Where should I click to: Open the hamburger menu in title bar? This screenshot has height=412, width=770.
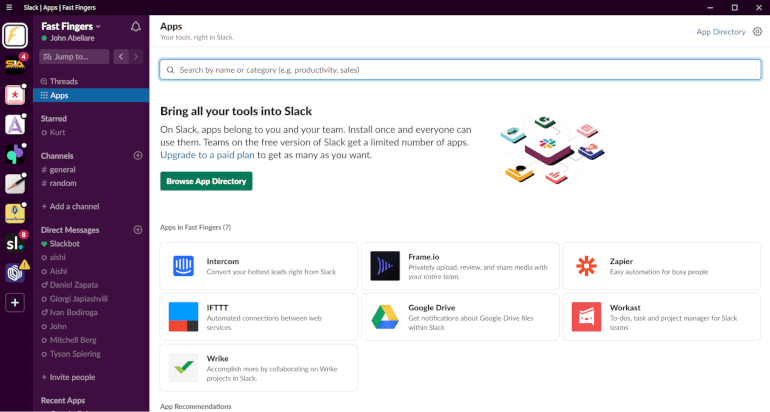(9, 7)
